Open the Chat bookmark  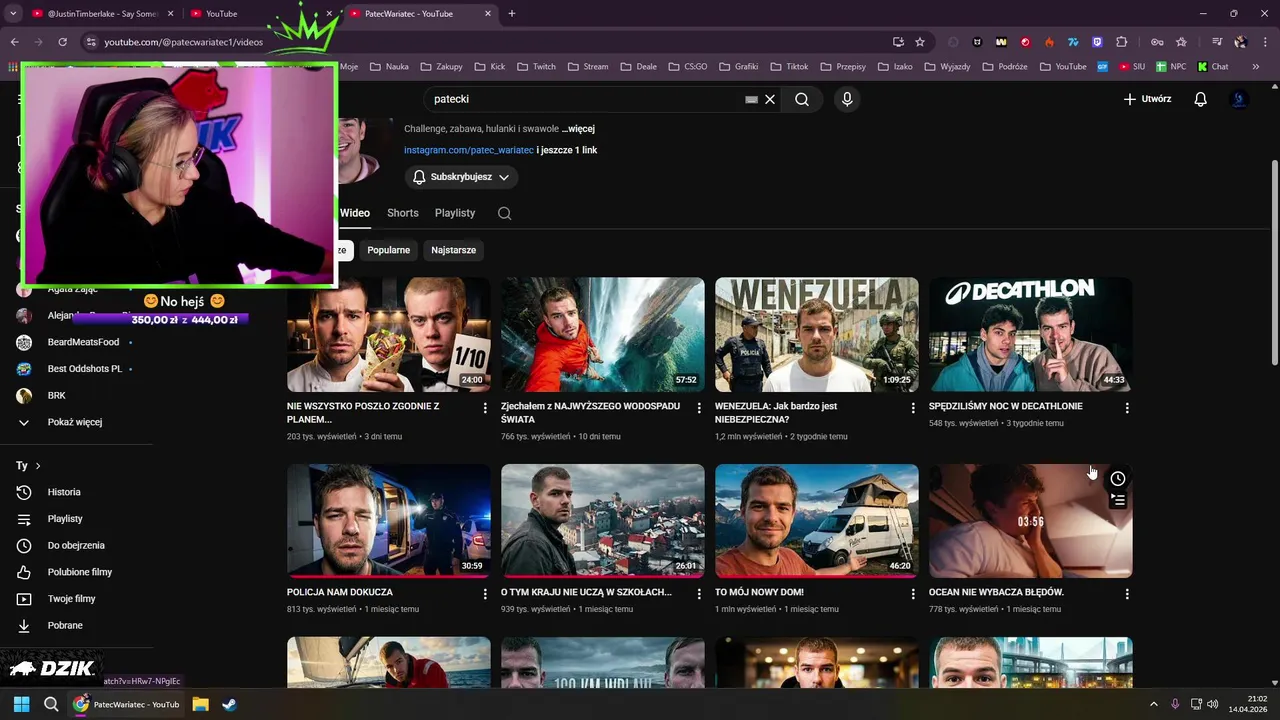(1213, 67)
